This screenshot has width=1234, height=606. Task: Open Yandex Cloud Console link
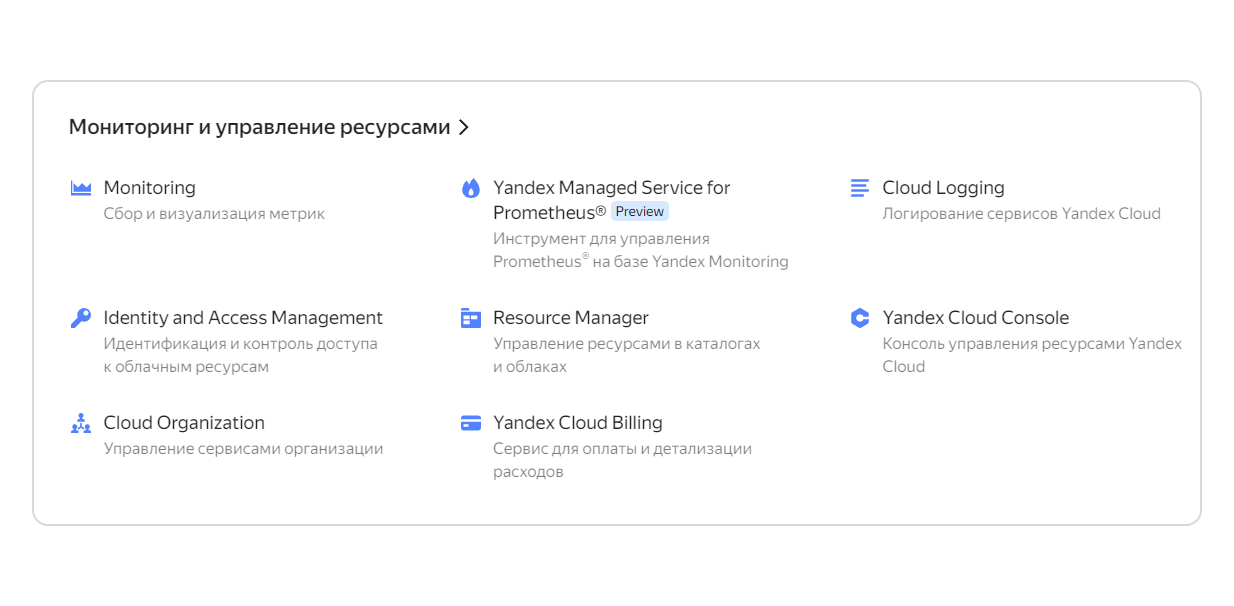pos(976,318)
